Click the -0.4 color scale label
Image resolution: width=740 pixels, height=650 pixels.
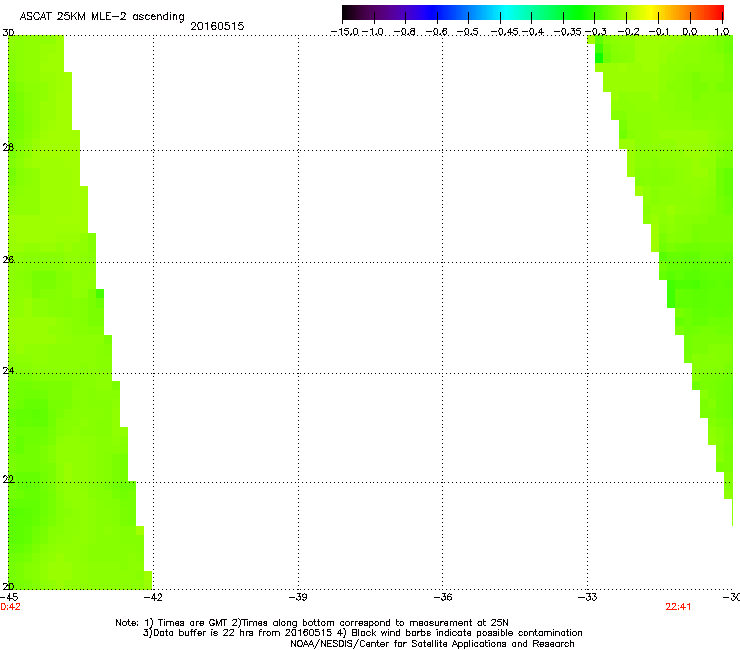point(532,32)
